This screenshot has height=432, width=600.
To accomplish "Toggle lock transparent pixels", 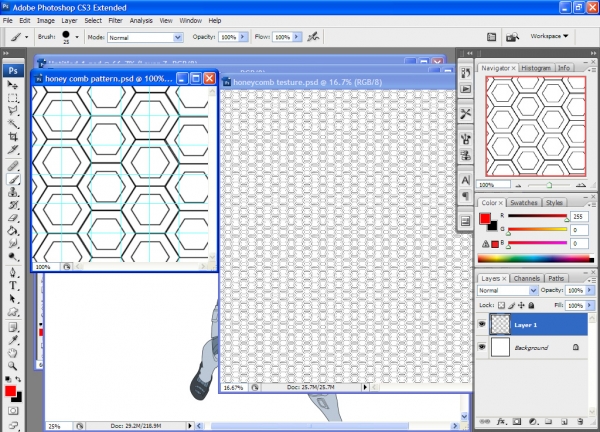I will (501, 305).
